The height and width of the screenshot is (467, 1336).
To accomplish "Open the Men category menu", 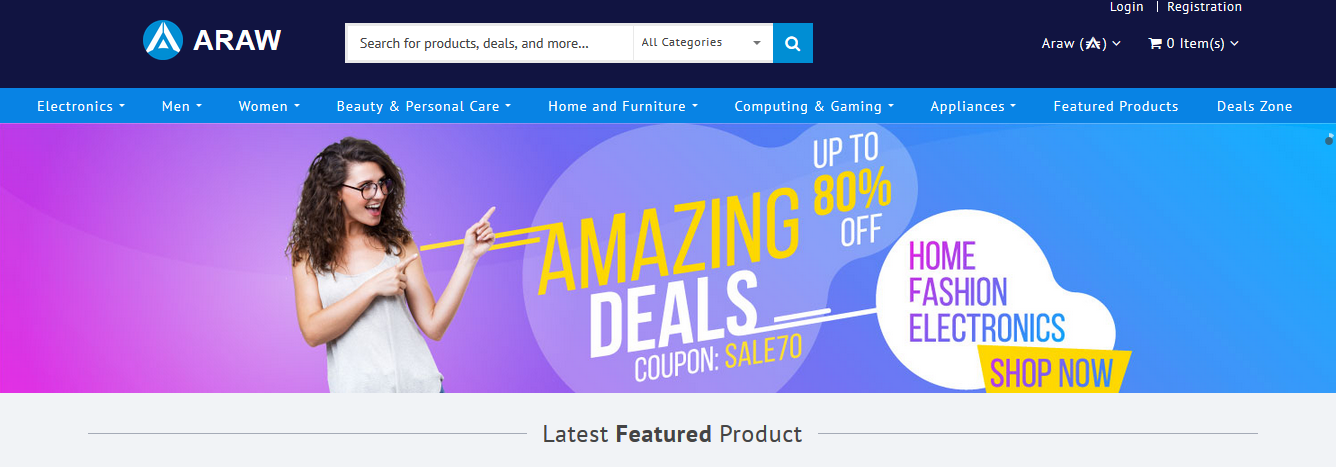I will click(182, 106).
